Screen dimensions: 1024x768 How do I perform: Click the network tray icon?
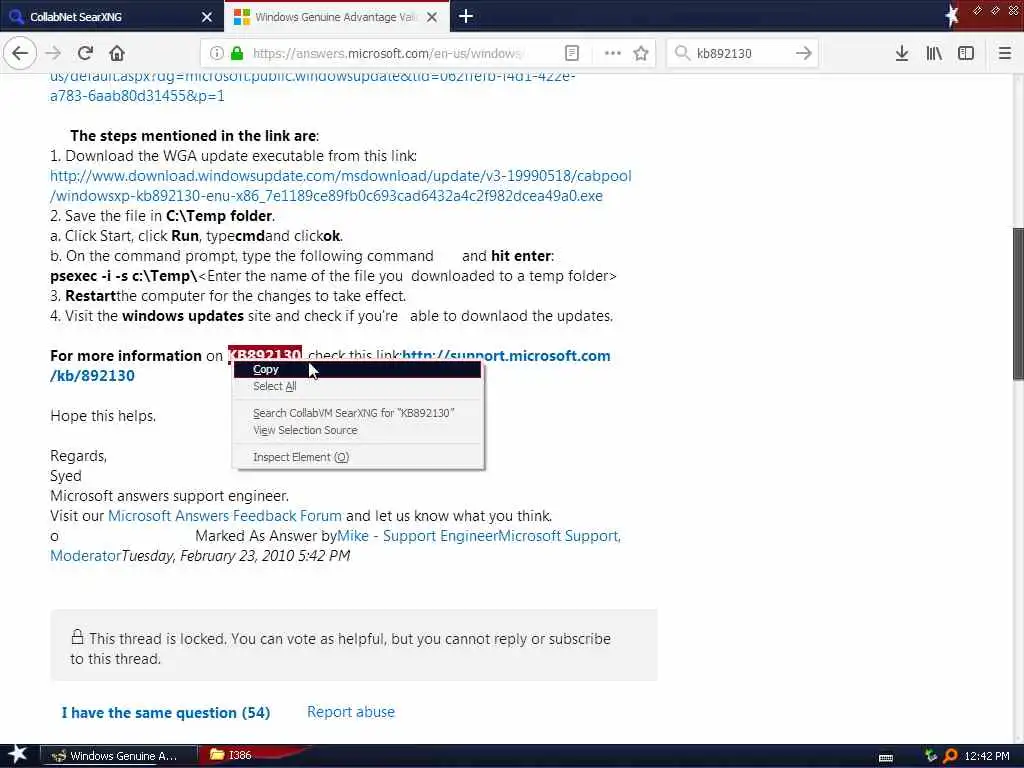[x=931, y=756]
